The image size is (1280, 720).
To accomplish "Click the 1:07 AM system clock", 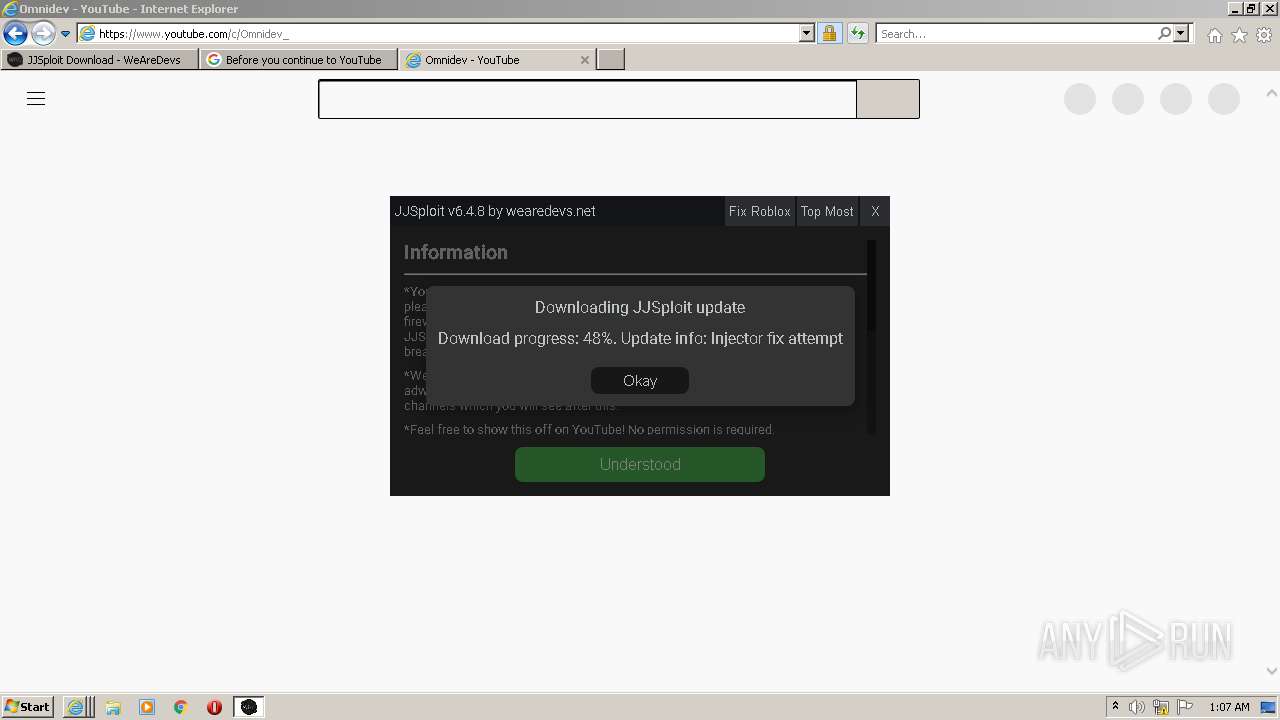I will click(x=1229, y=707).
